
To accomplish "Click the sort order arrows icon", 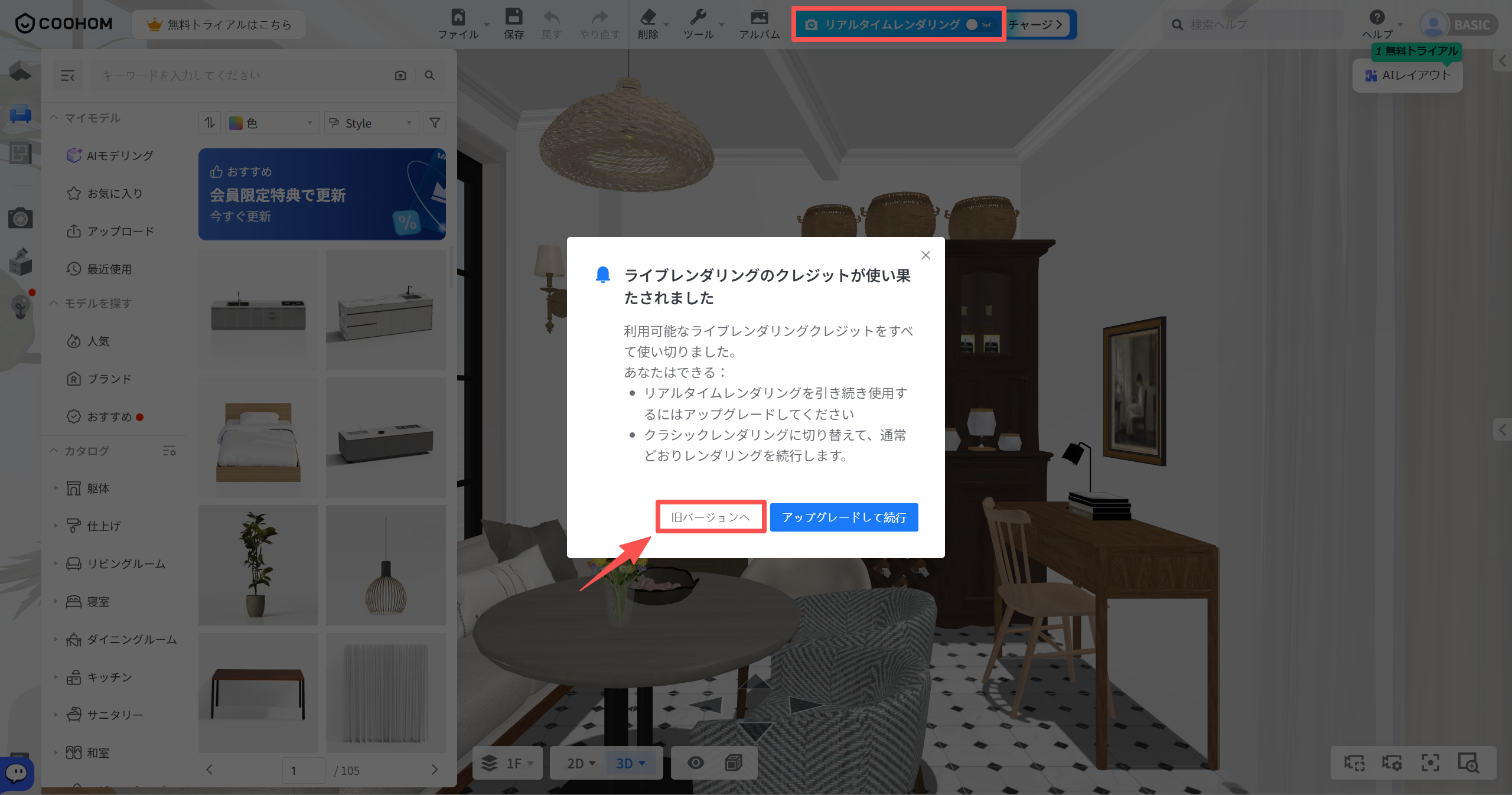I will pyautogui.click(x=210, y=123).
